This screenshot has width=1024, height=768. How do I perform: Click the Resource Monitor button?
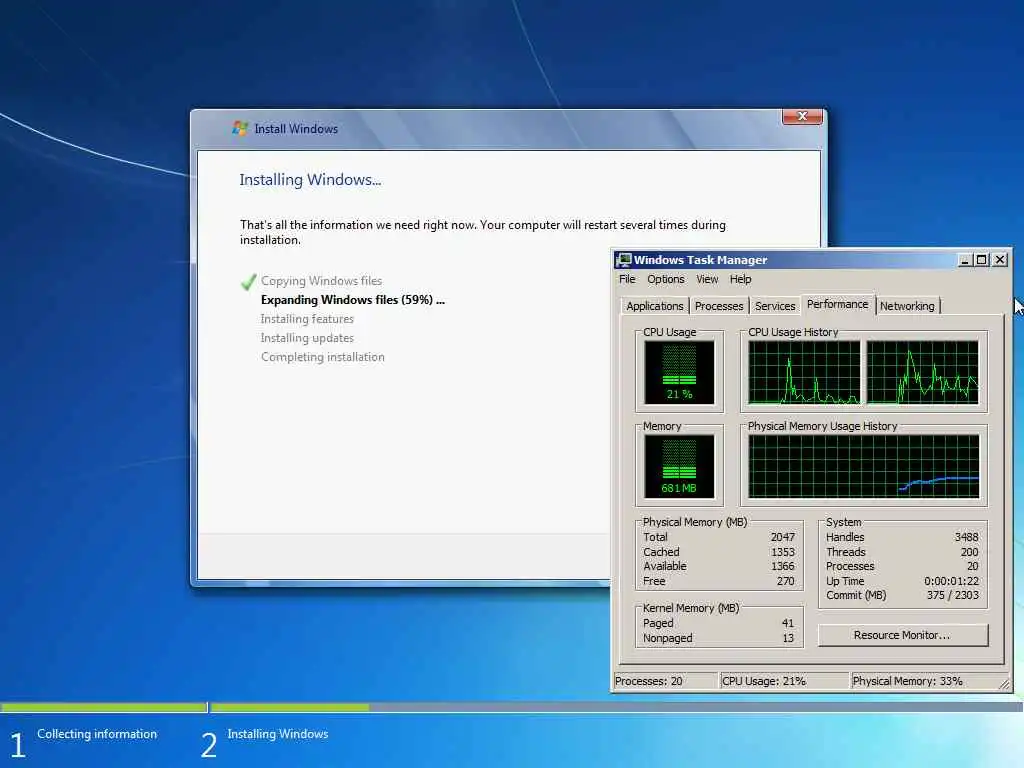(x=903, y=635)
